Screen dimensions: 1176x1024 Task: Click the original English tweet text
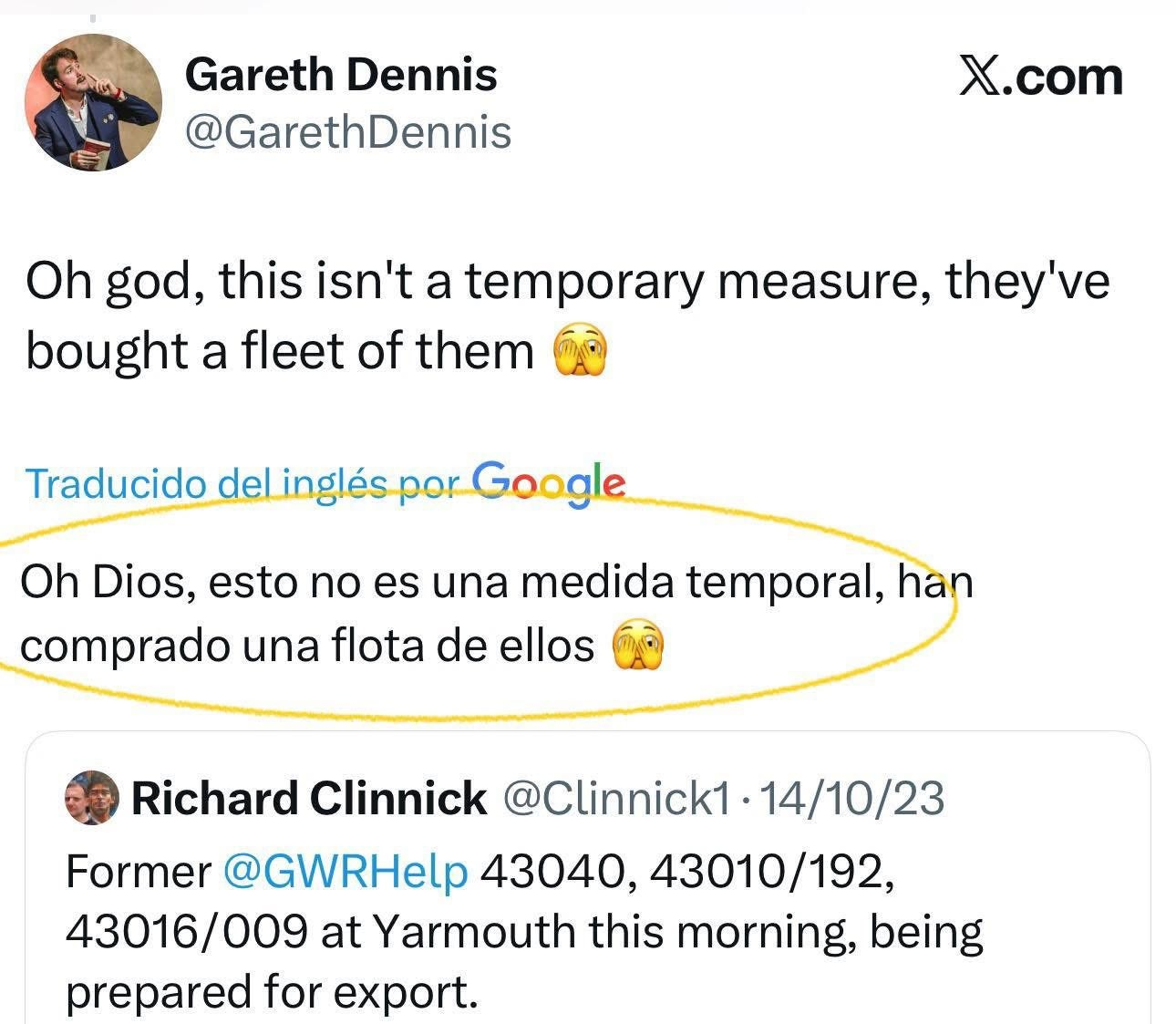pos(565,282)
